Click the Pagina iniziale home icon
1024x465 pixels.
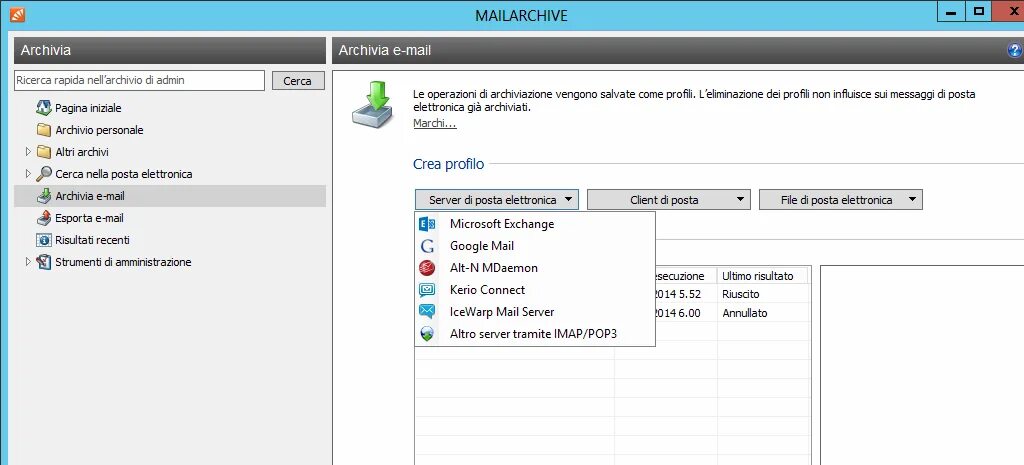tap(44, 108)
